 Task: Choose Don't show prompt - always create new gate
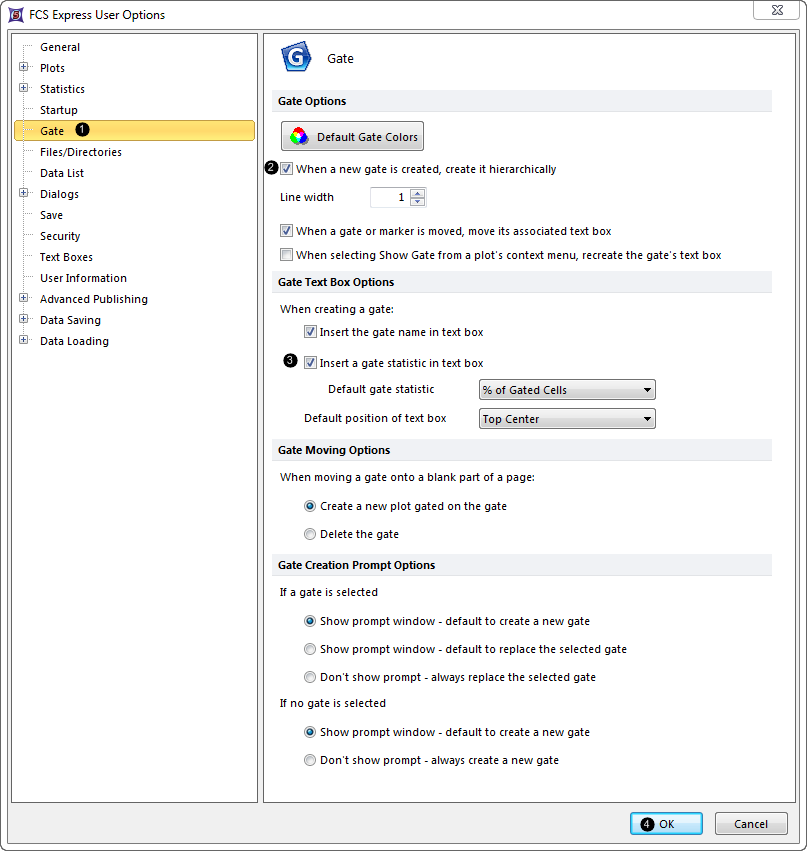point(310,760)
